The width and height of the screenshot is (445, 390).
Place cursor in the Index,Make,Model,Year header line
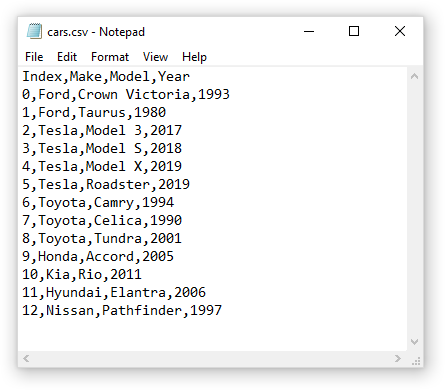coord(106,77)
